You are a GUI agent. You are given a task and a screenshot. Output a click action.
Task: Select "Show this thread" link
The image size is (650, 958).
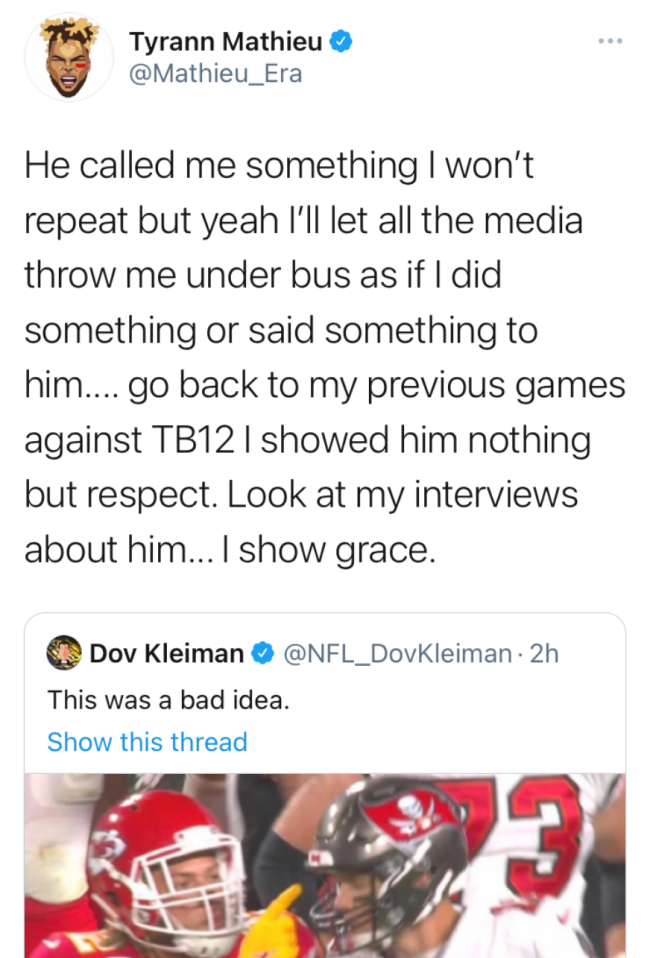point(147,742)
